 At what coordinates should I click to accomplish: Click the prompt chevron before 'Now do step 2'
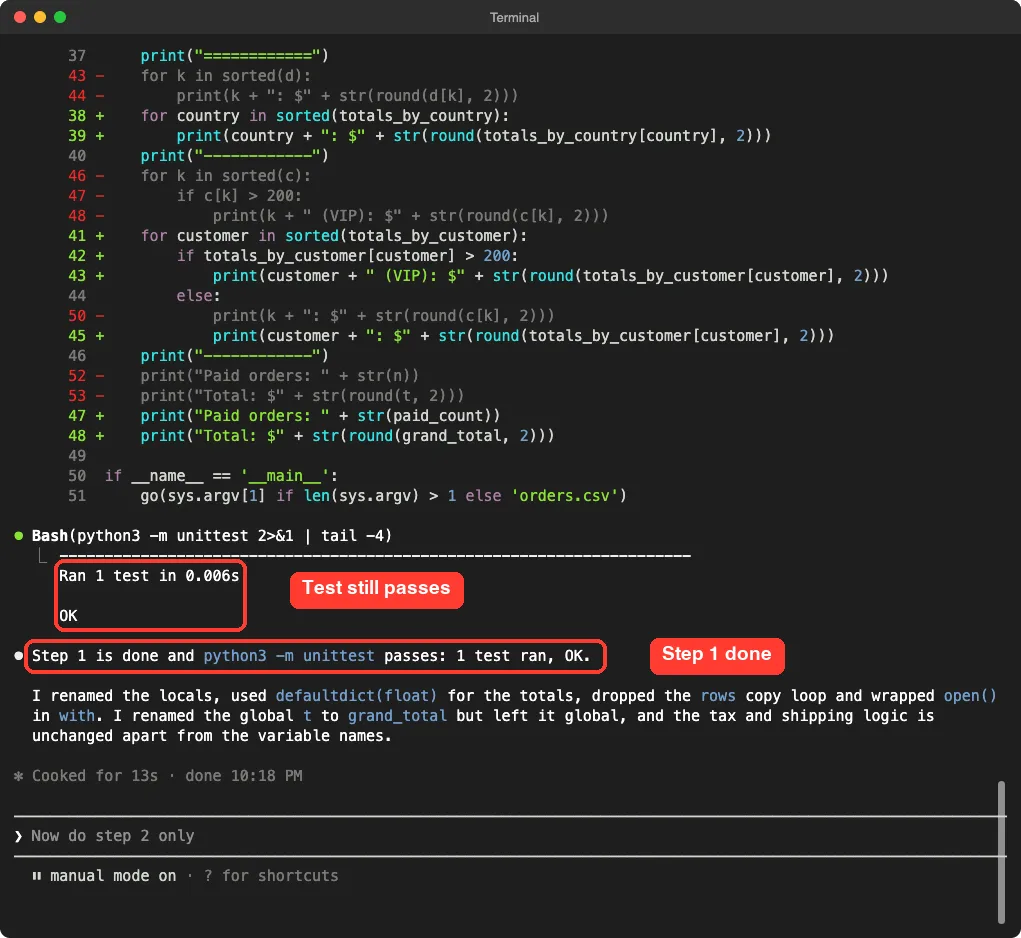coord(18,836)
